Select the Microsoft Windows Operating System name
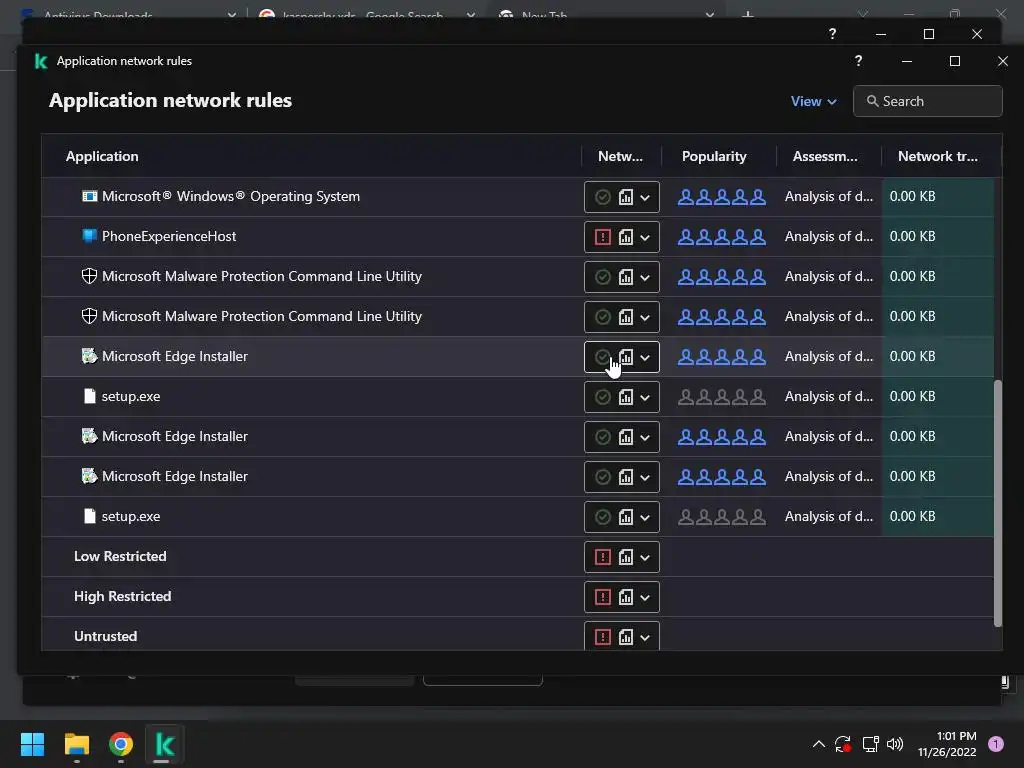The image size is (1024, 768). coord(231,197)
